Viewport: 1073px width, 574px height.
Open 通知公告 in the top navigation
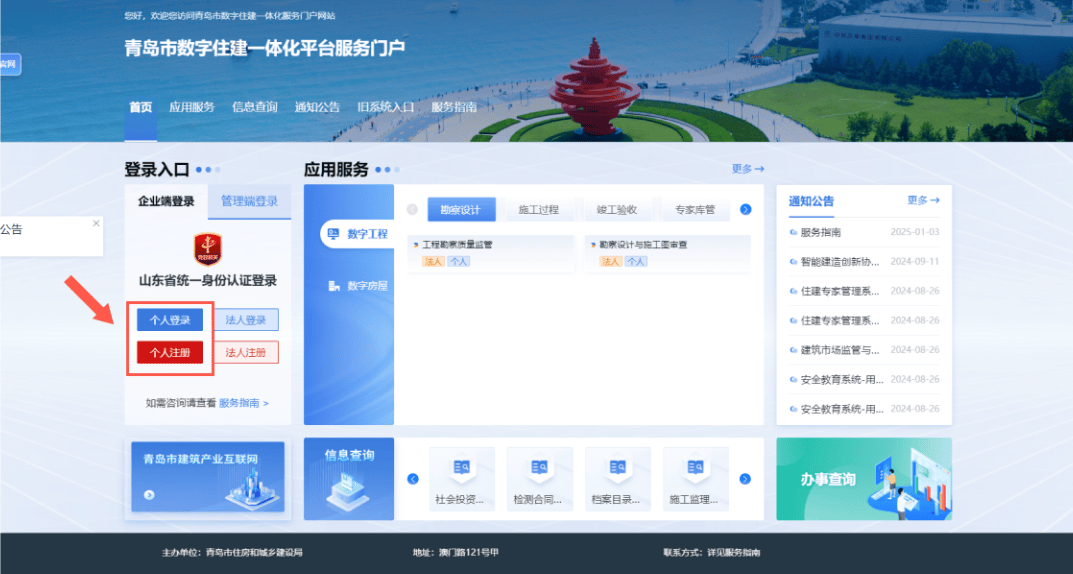(x=317, y=108)
